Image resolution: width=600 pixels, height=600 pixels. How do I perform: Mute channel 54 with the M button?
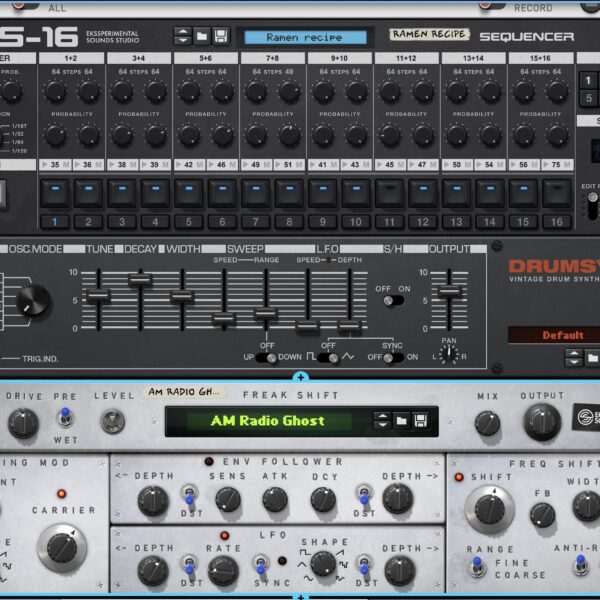point(501,165)
